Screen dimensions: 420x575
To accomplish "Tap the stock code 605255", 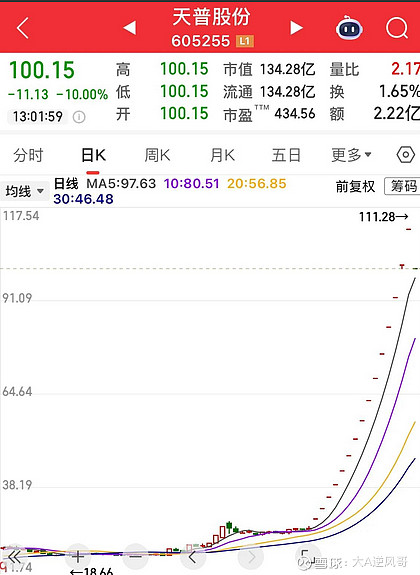I will tap(201, 41).
